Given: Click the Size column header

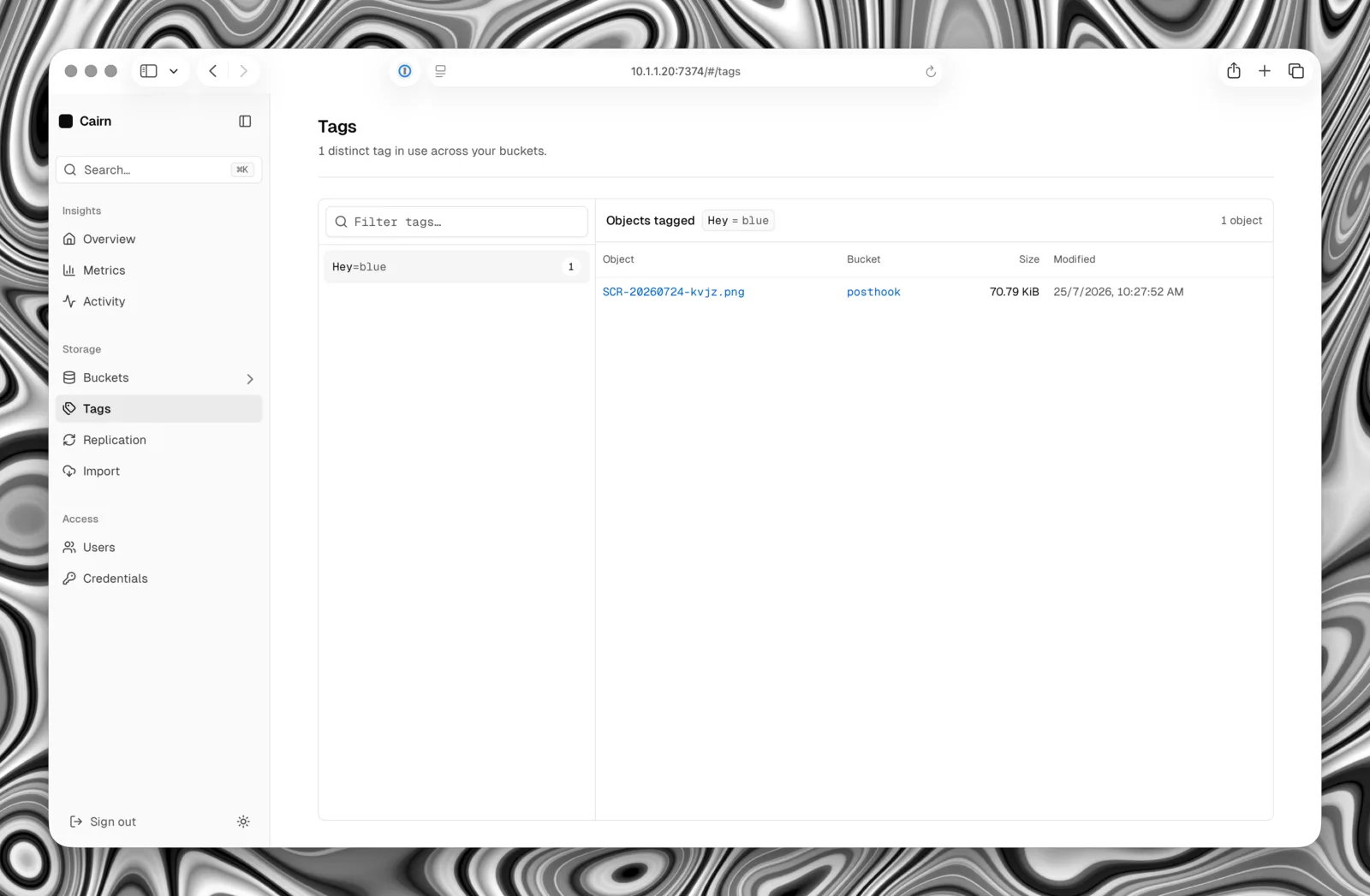Looking at the screenshot, I should [x=1028, y=259].
